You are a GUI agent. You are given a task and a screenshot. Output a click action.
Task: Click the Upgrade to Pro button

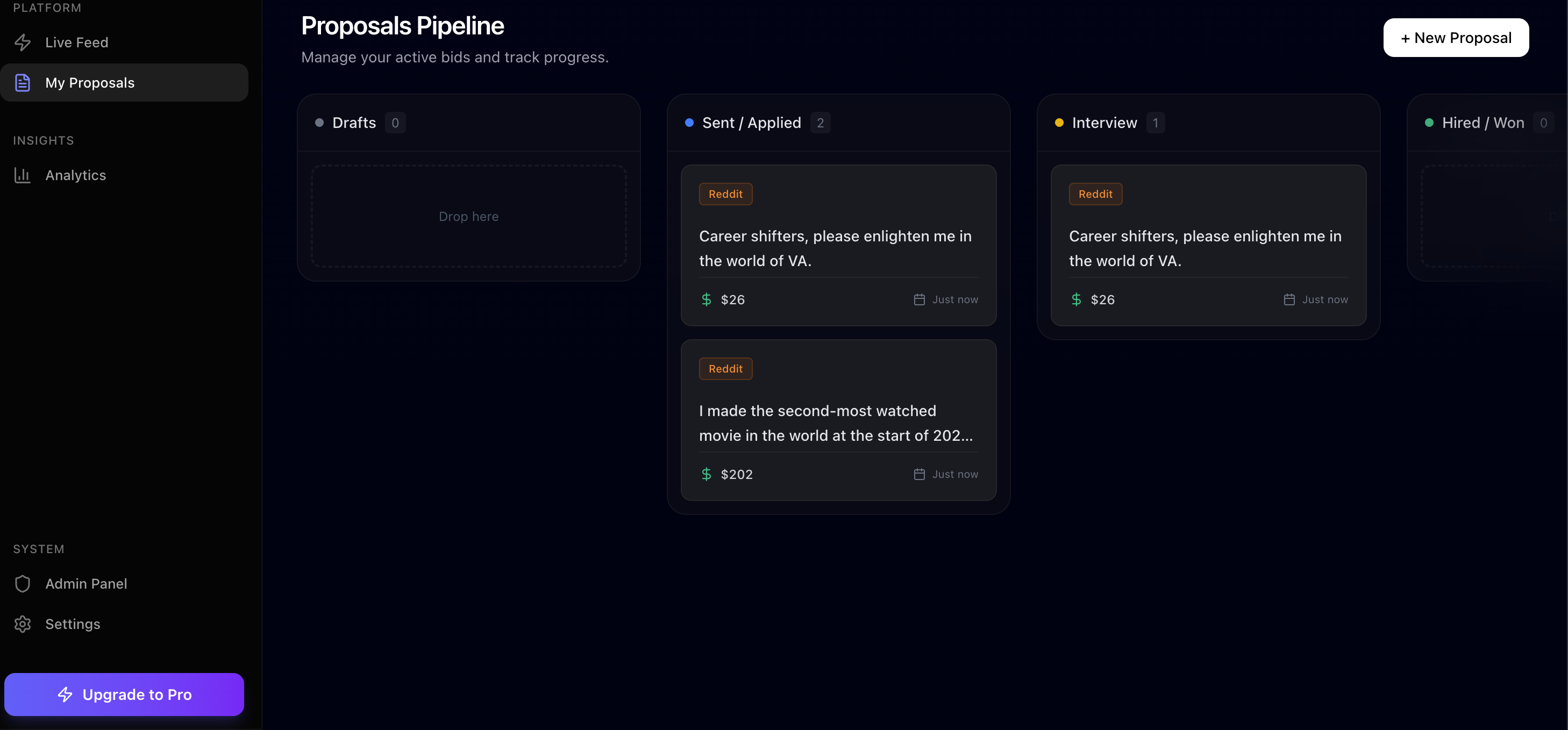(124, 695)
